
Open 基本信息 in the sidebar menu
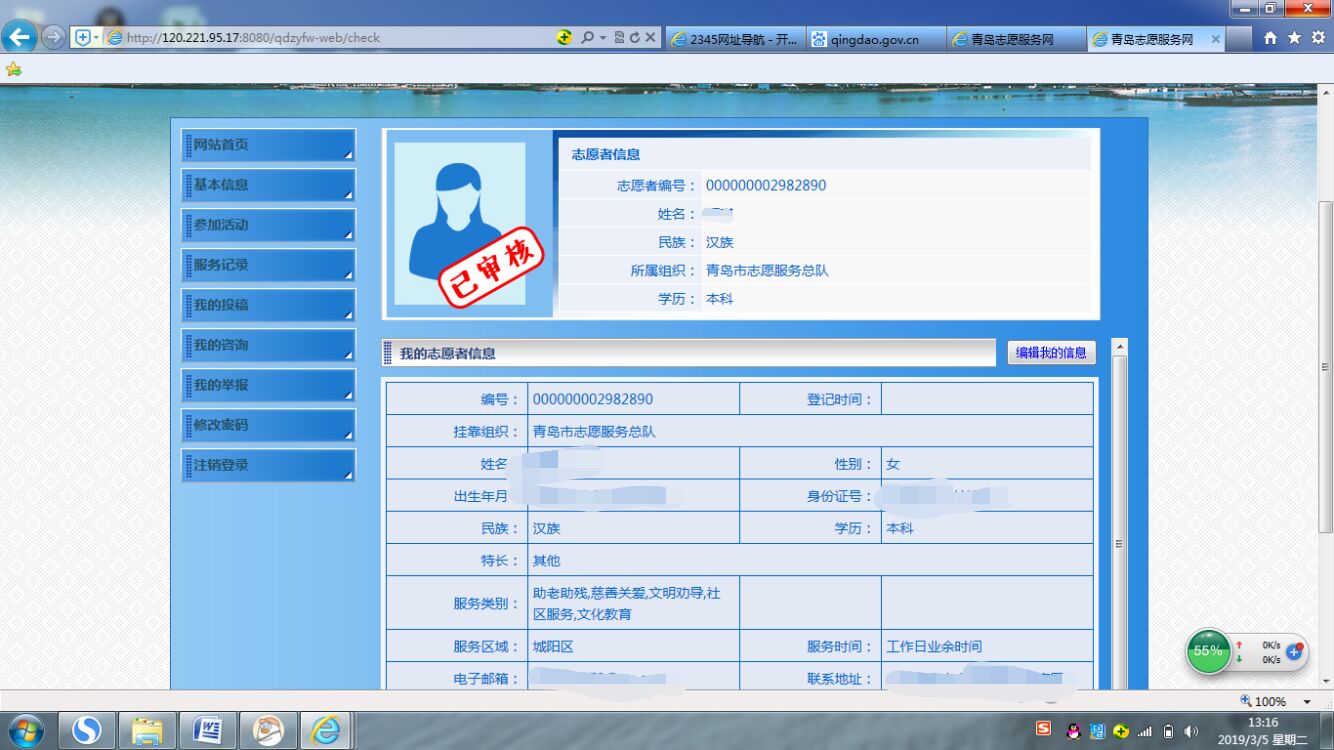[268, 185]
